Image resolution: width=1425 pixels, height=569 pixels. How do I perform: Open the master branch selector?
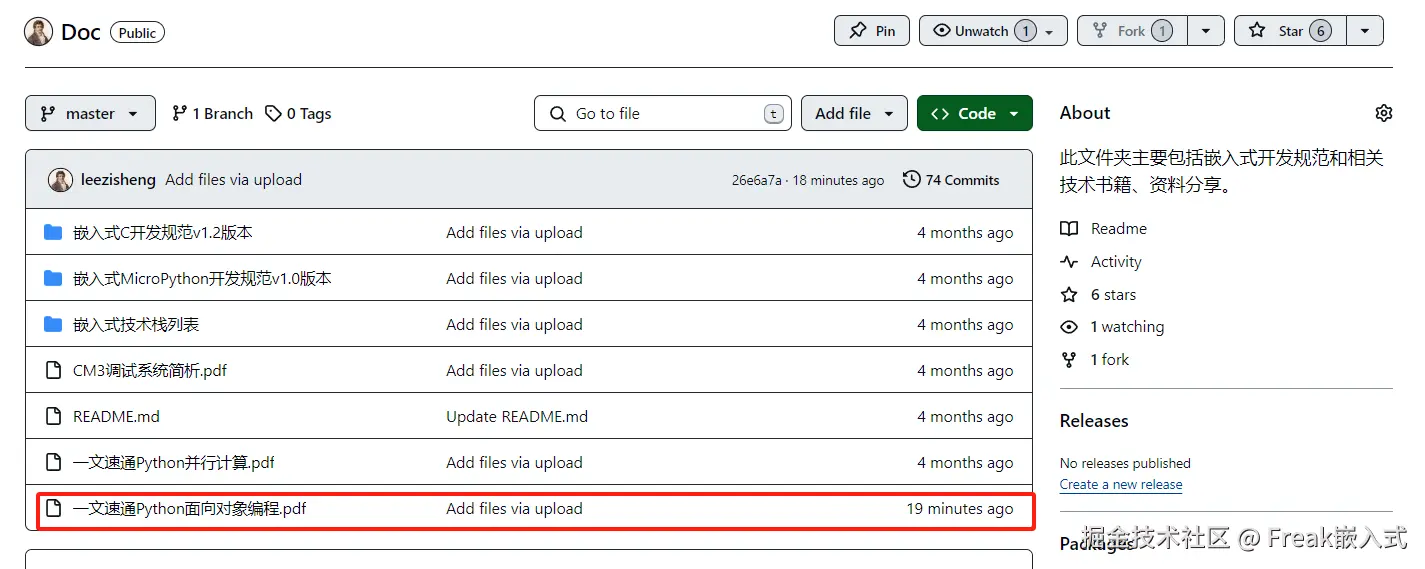coord(90,113)
